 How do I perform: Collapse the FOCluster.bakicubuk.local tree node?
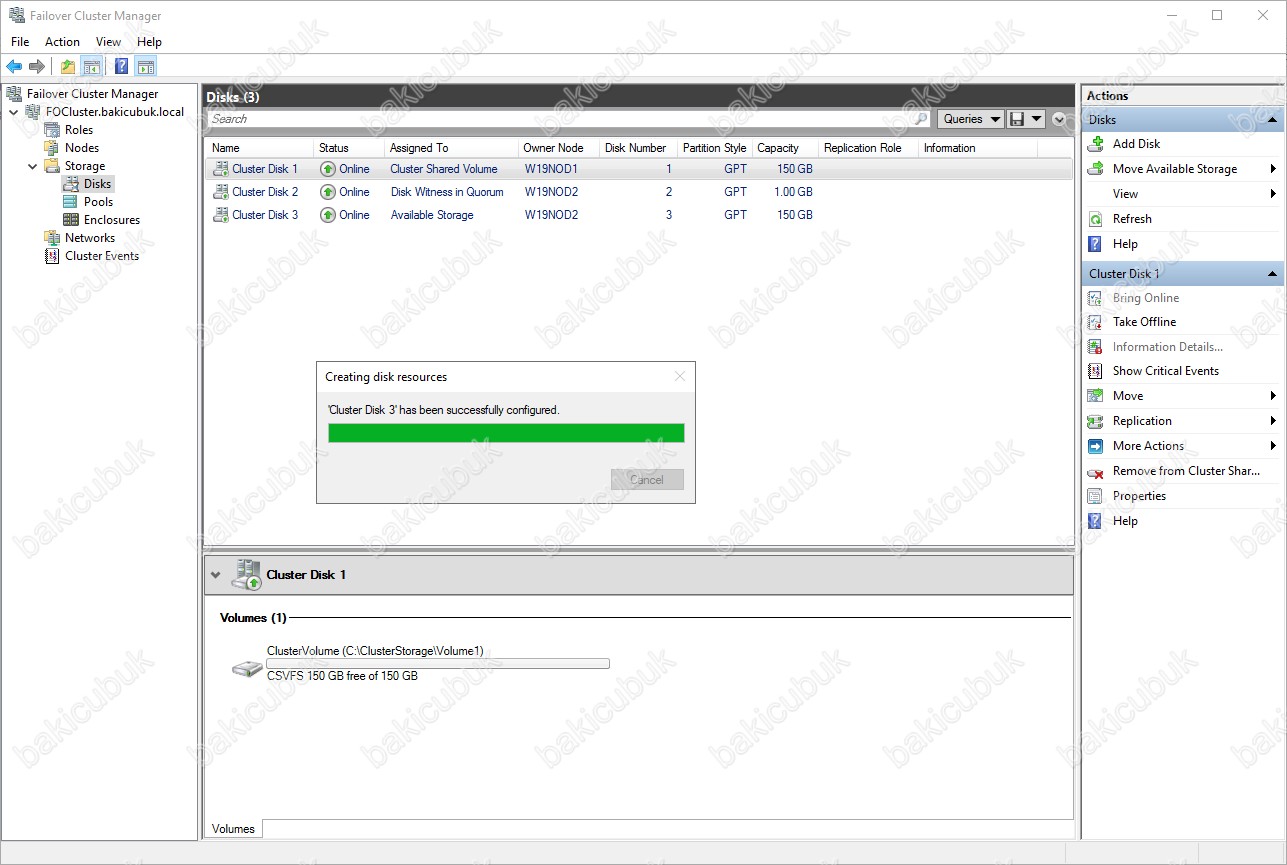click(13, 112)
